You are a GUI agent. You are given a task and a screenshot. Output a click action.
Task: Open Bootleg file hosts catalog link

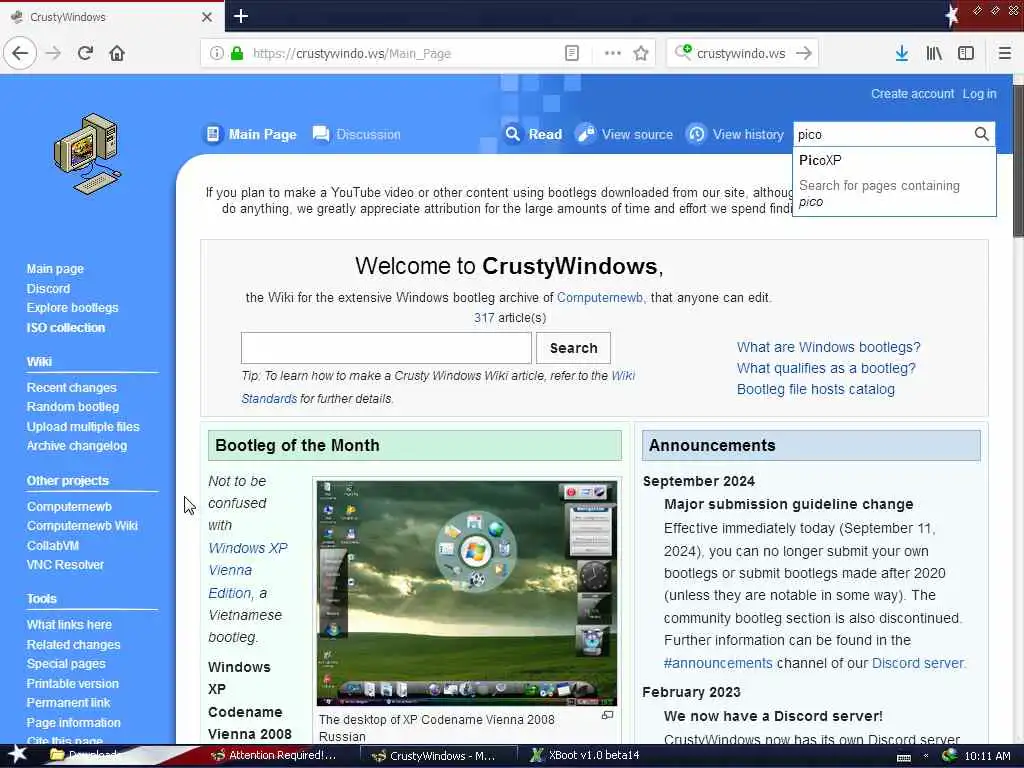816,389
